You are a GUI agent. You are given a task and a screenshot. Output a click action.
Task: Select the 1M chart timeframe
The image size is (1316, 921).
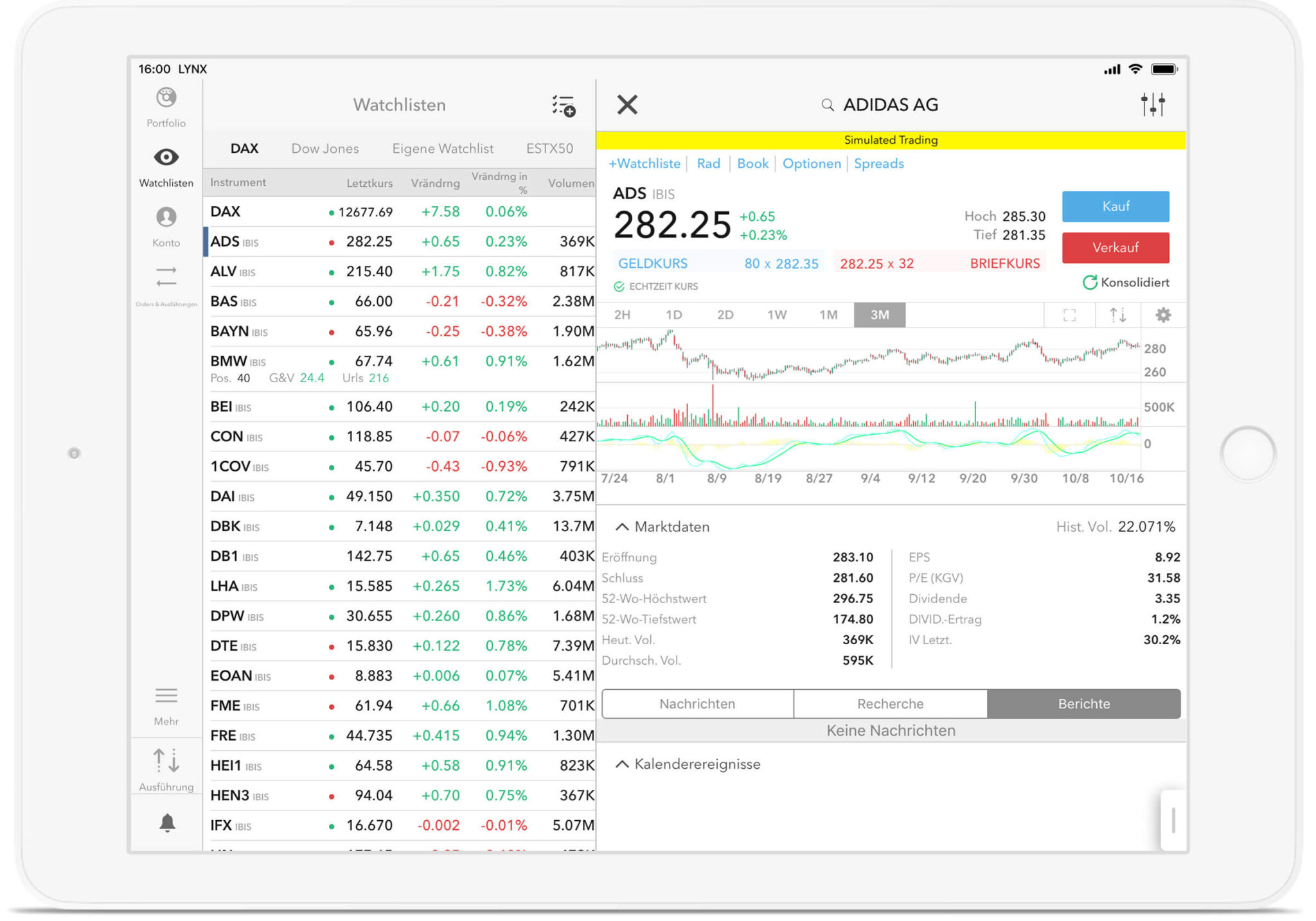pyautogui.click(x=828, y=315)
